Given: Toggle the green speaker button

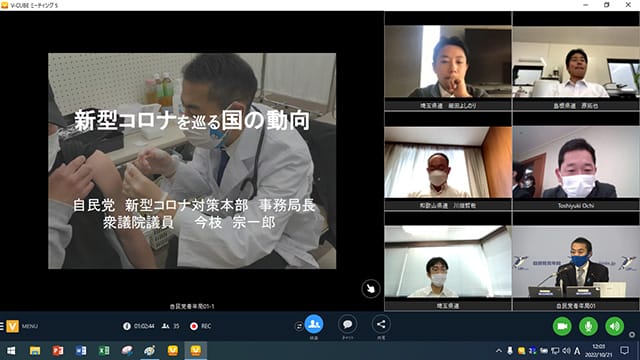Looking at the screenshot, I should (615, 326).
